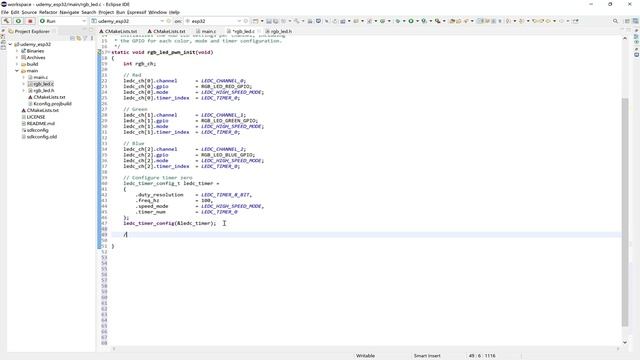Click the Debug bug toolbar icon
This screenshot has width=640, height=360.
(398, 21)
